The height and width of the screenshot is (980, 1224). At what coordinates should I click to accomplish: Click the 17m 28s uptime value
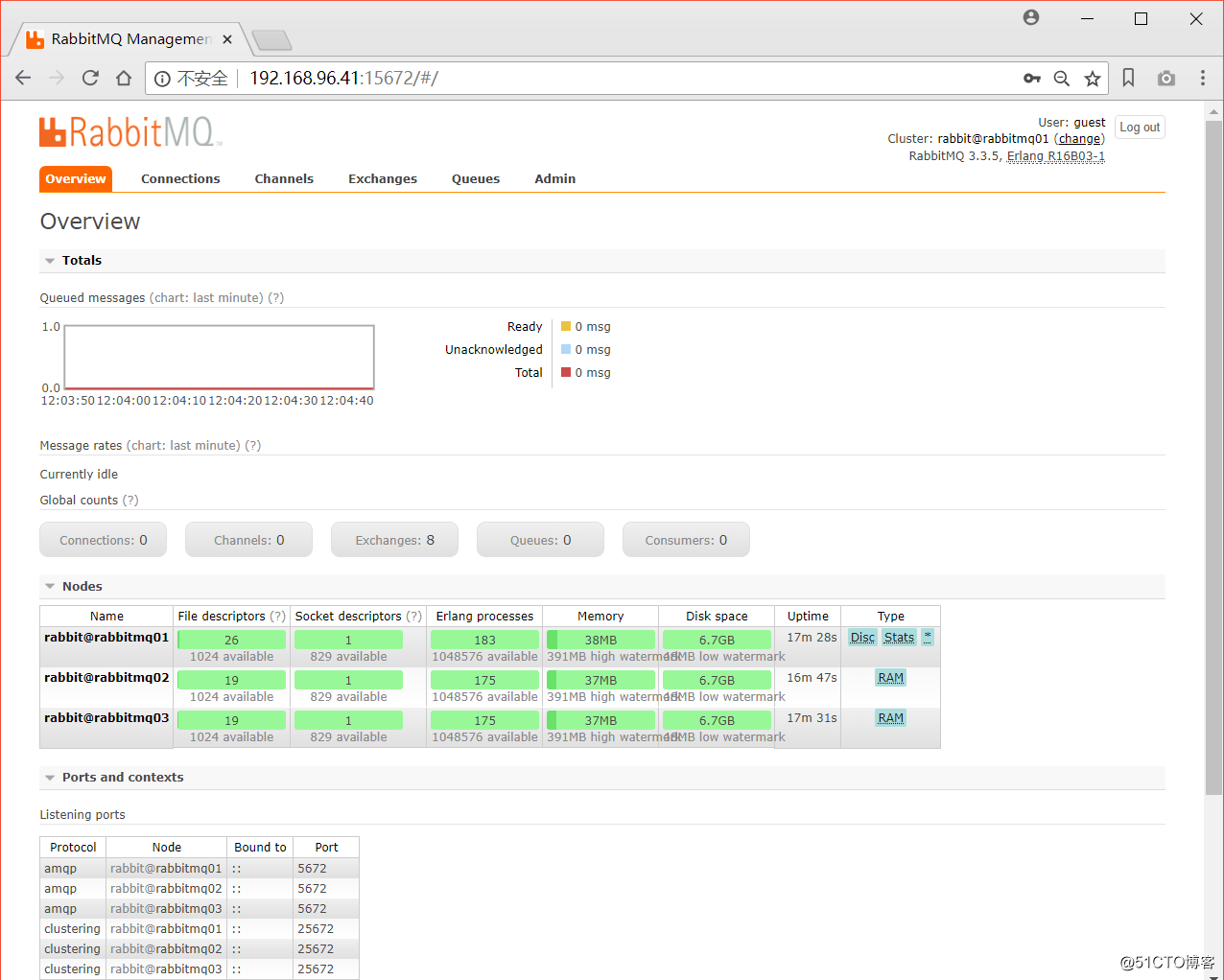(812, 638)
